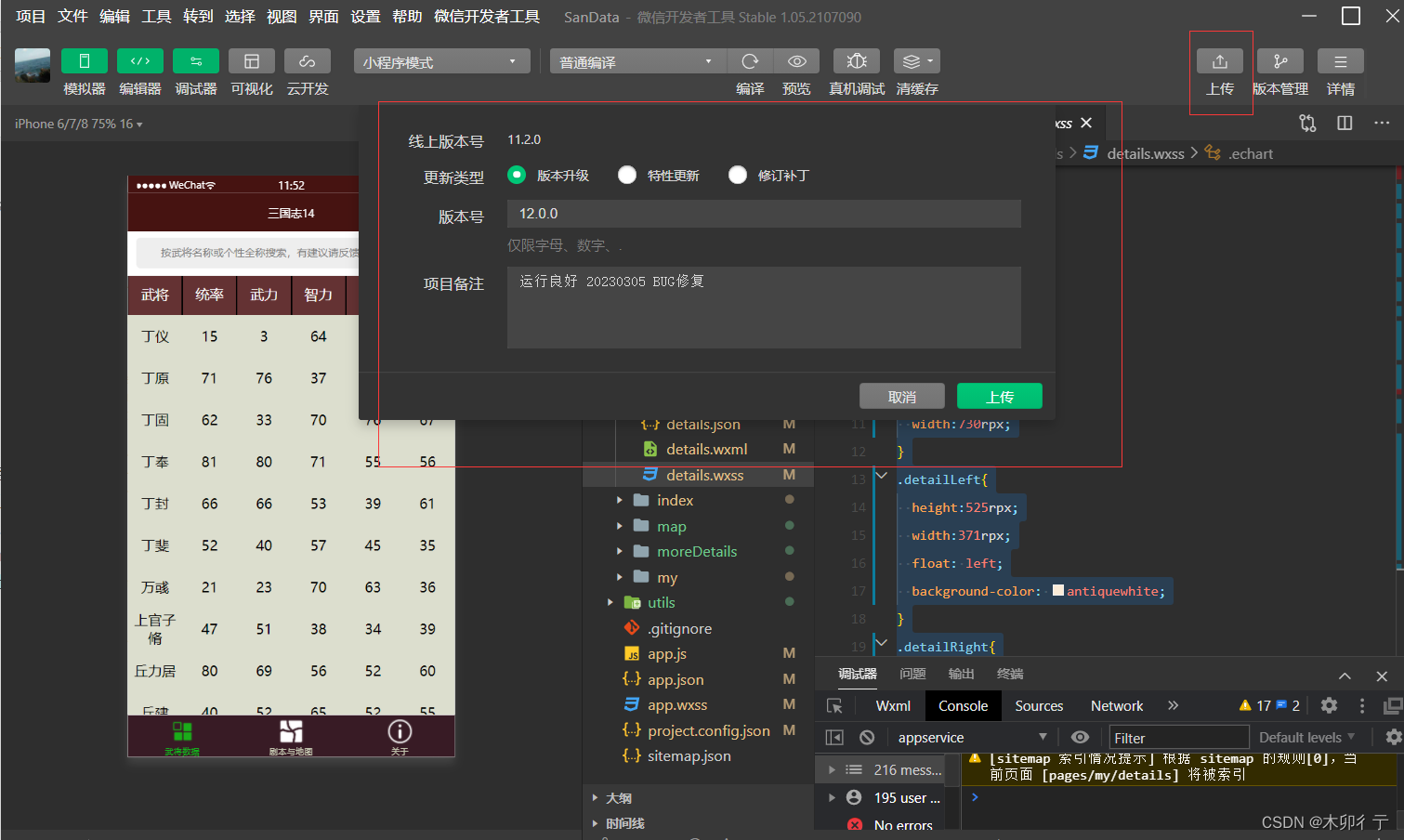Image resolution: width=1404 pixels, height=840 pixels.
Task: Open the app.js file
Action: tap(666, 654)
